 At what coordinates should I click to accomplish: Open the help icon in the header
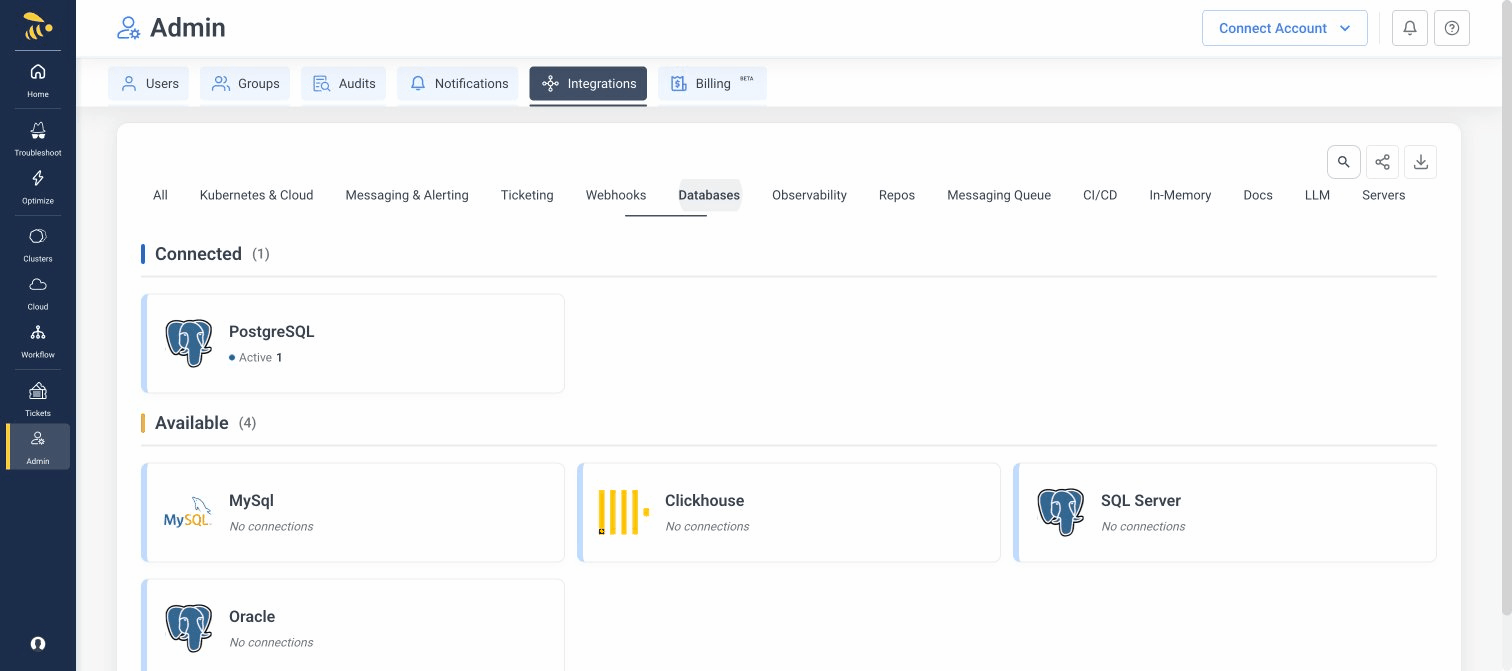point(1452,28)
